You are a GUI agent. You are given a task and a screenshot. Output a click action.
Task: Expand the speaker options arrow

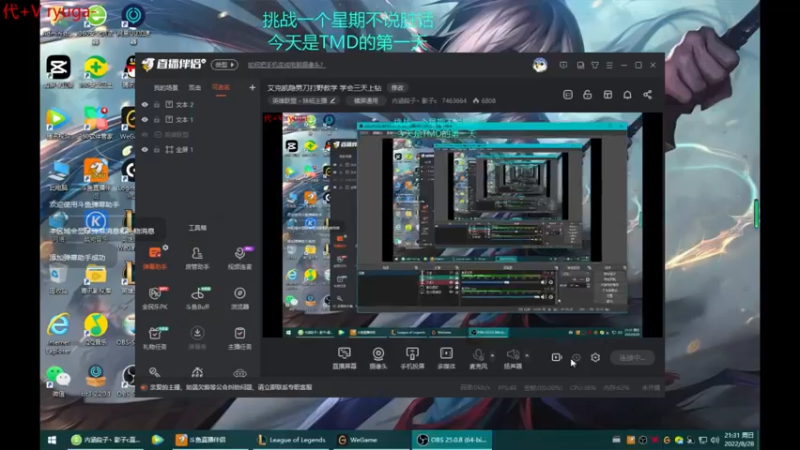pyautogui.click(x=527, y=355)
